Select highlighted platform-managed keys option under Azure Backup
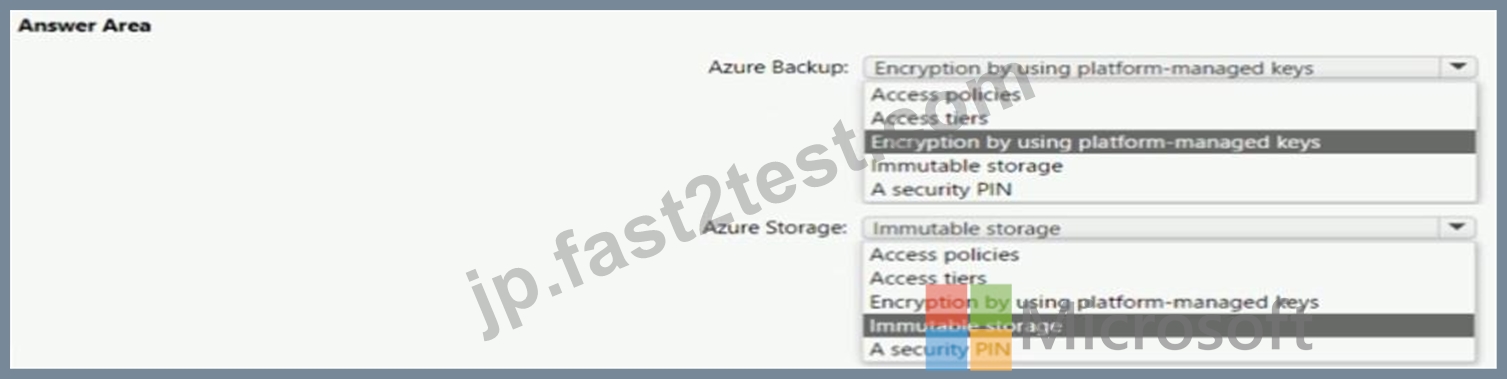 point(1169,142)
